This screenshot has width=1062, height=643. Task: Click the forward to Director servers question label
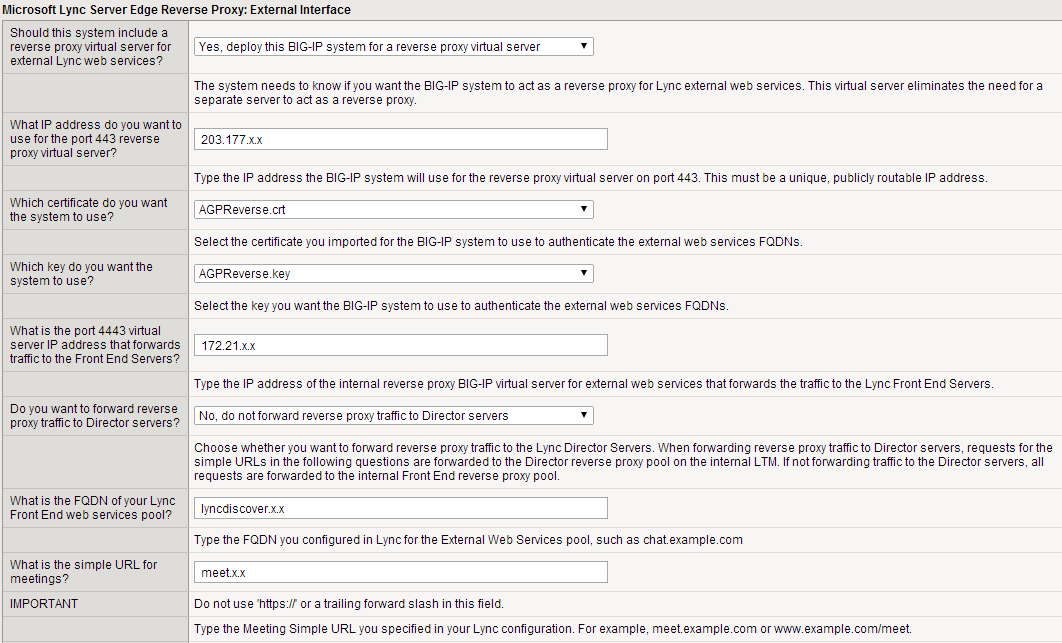tap(96, 416)
